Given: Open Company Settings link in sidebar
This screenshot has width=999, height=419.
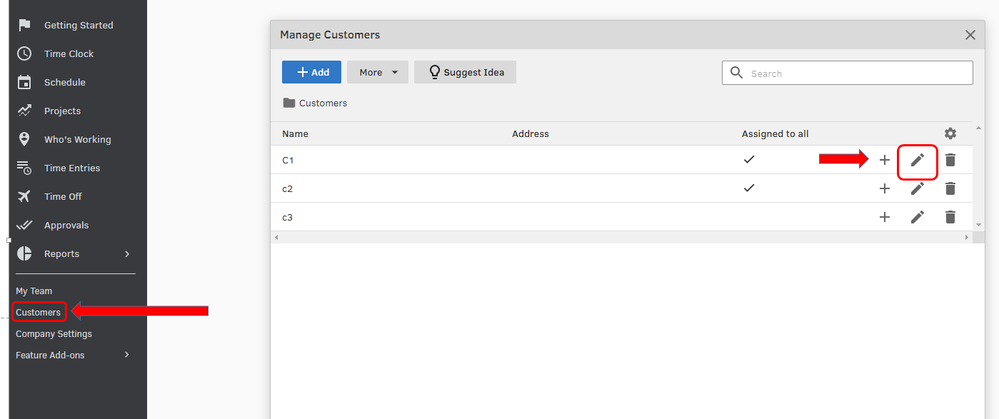Looking at the screenshot, I should tap(53, 334).
